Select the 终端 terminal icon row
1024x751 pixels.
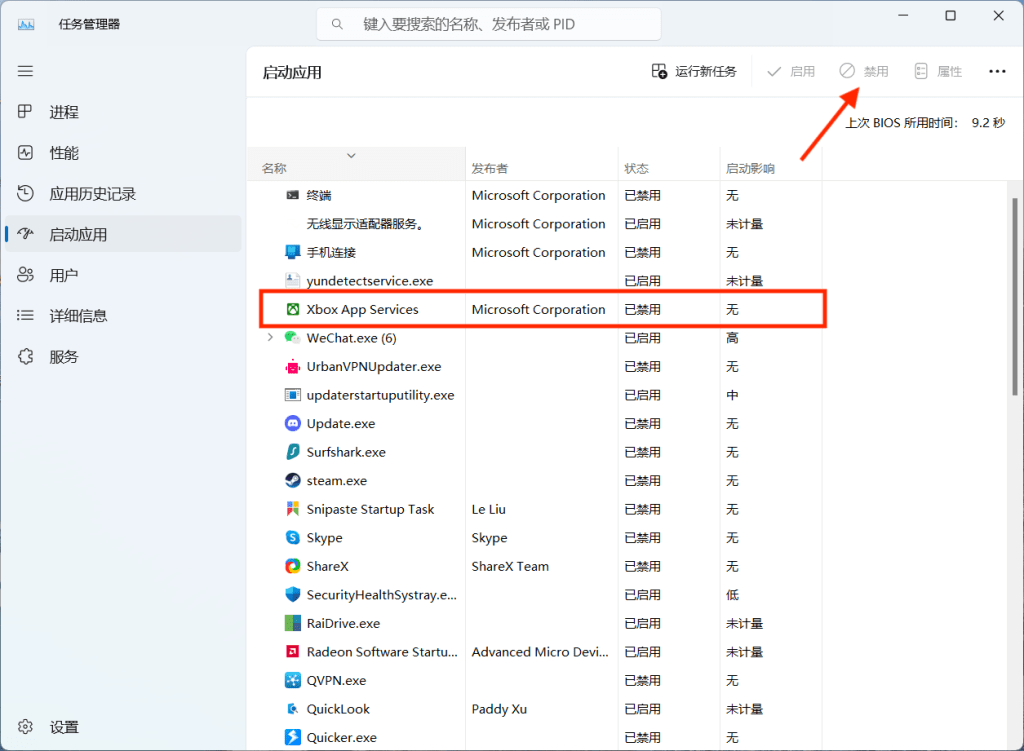pyautogui.click(x=293, y=195)
